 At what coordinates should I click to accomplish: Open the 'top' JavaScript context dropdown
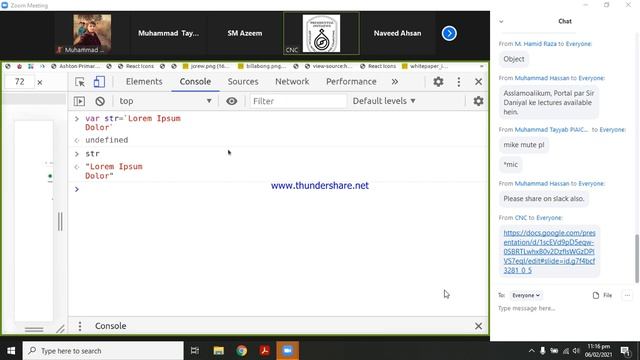pyautogui.click(x=165, y=101)
